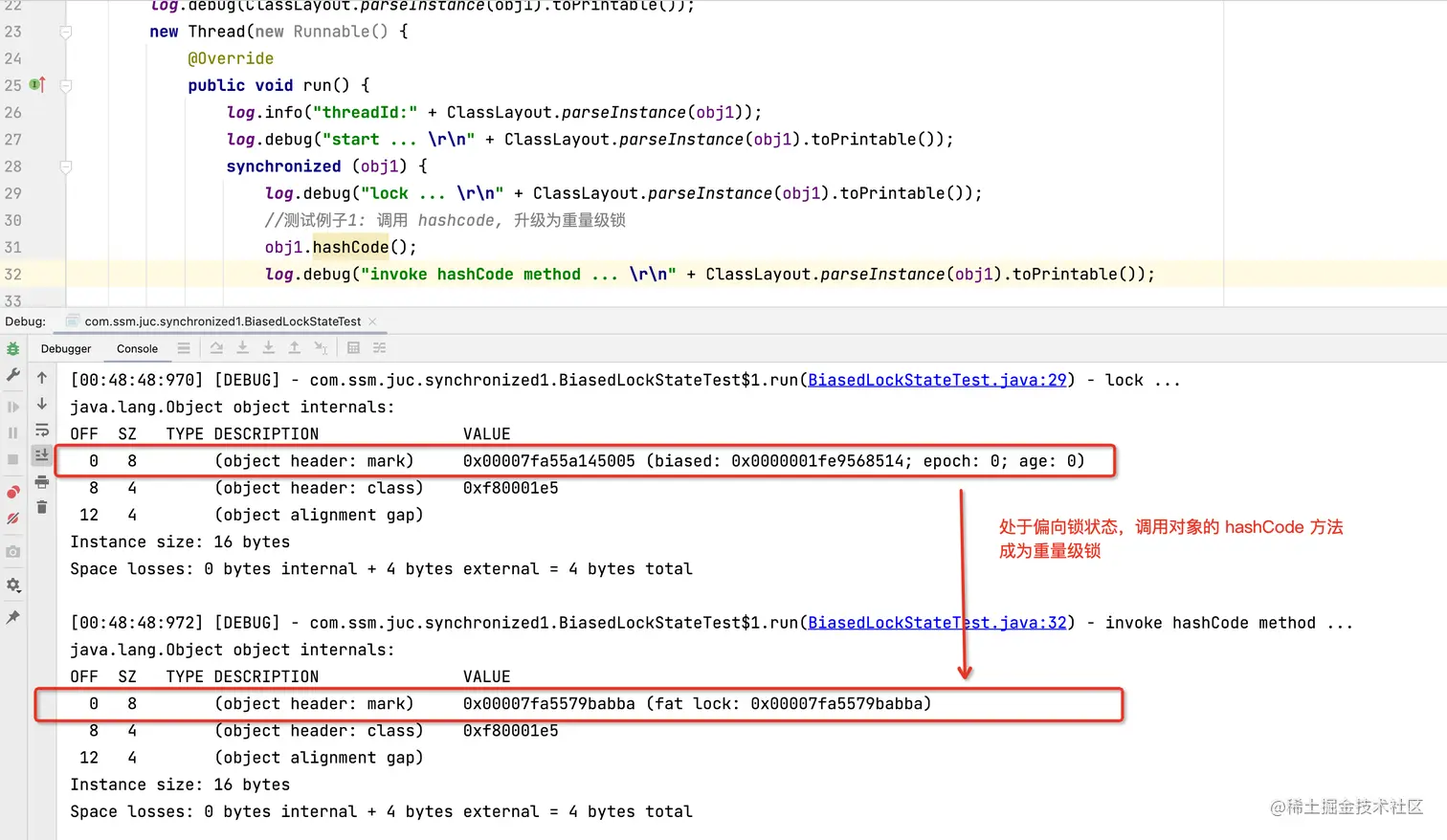Click the threads layout lines icon beside Console

pos(184,348)
